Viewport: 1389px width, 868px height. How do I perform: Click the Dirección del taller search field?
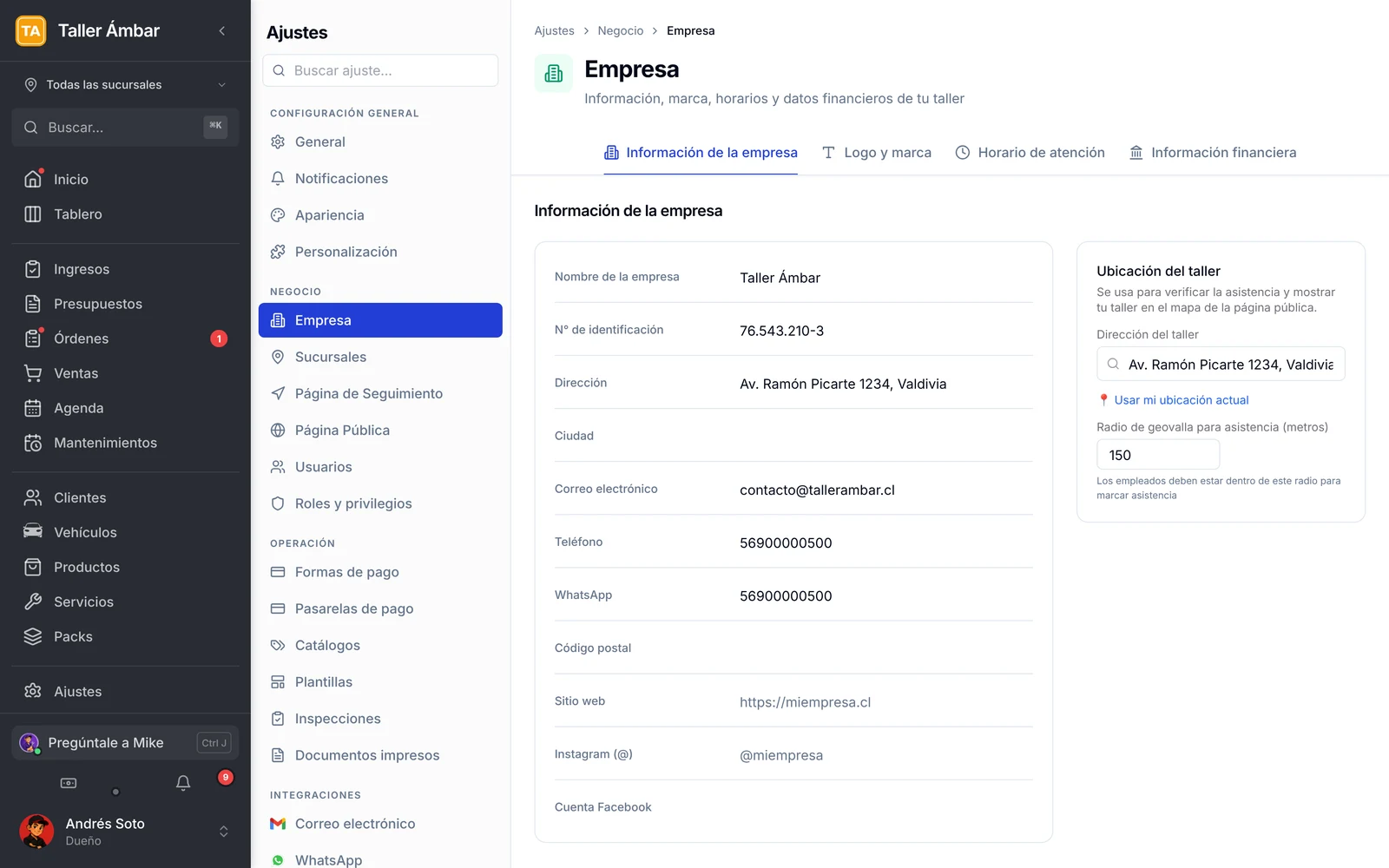[x=1221, y=364]
